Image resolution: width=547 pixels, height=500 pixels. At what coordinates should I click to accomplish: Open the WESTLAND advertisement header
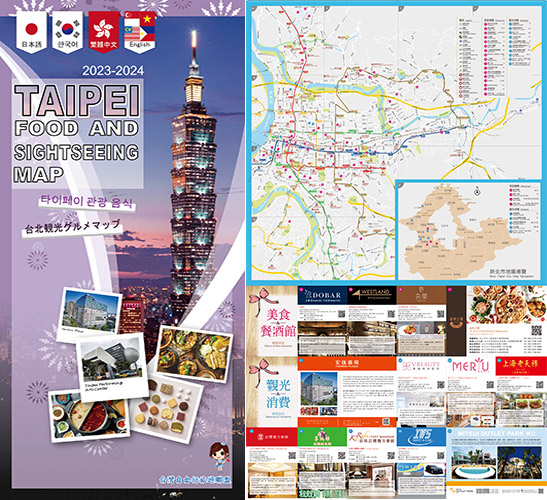tap(372, 295)
